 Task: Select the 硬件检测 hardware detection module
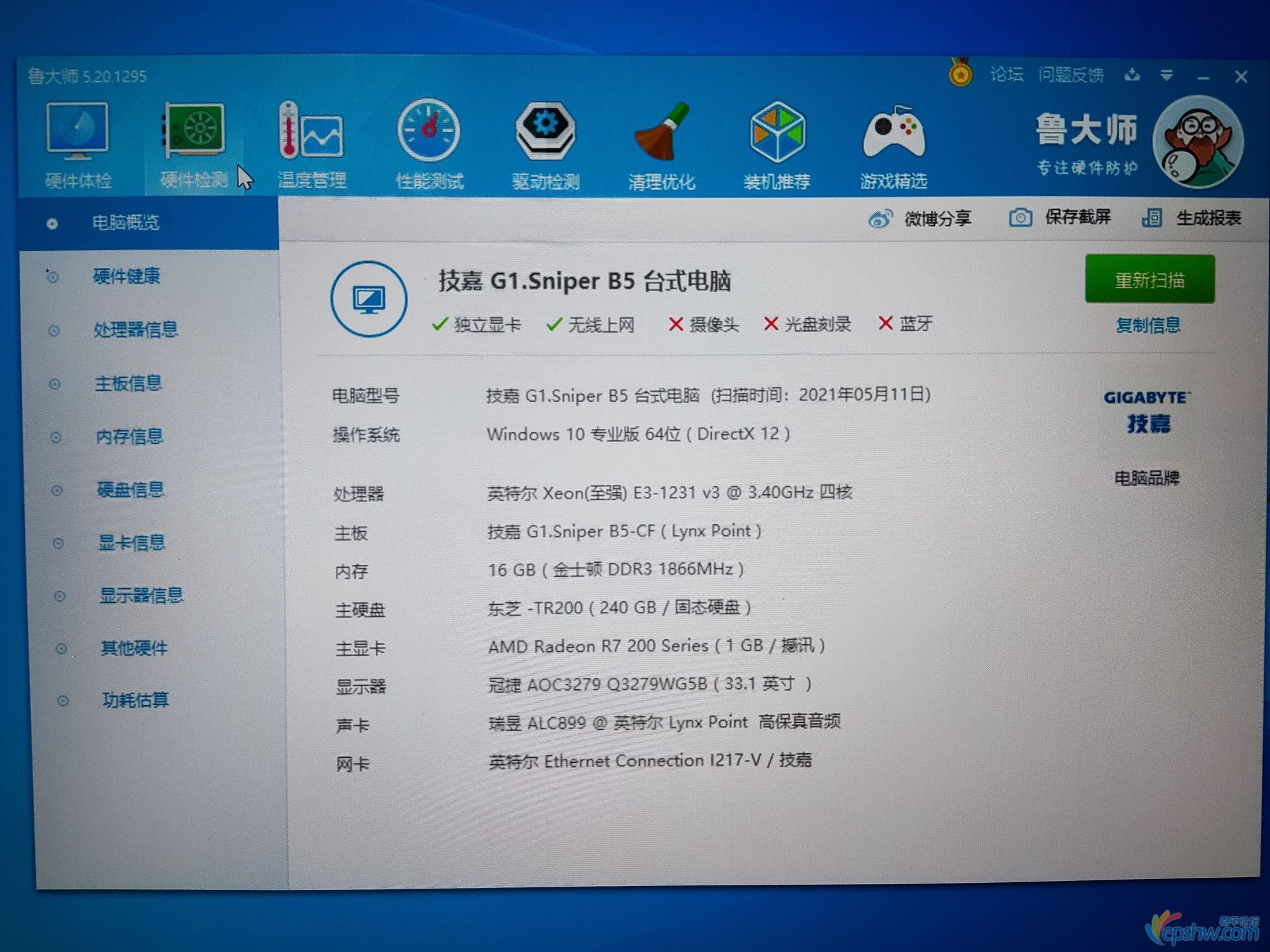click(194, 146)
